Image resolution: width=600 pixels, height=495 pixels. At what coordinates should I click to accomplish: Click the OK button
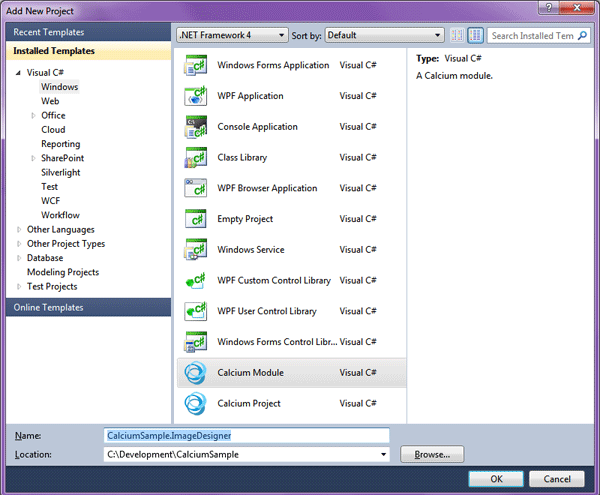point(496,479)
